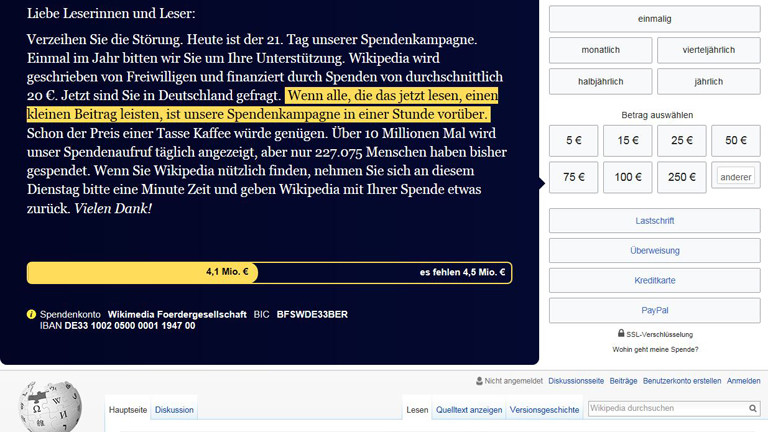Click the Betrag auswählen label

click(x=657, y=115)
